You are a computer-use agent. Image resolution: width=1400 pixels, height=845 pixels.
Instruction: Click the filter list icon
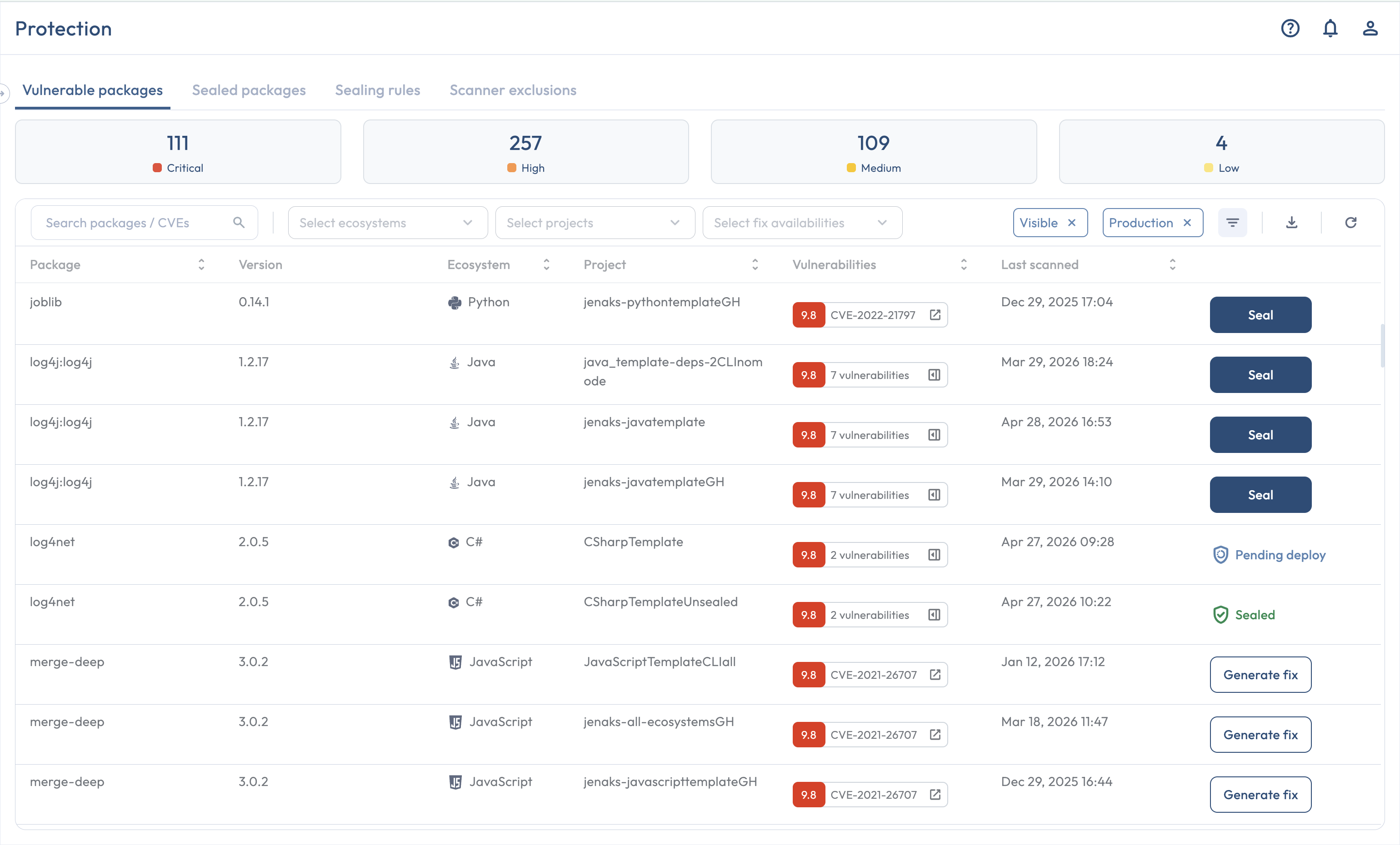tap(1232, 223)
